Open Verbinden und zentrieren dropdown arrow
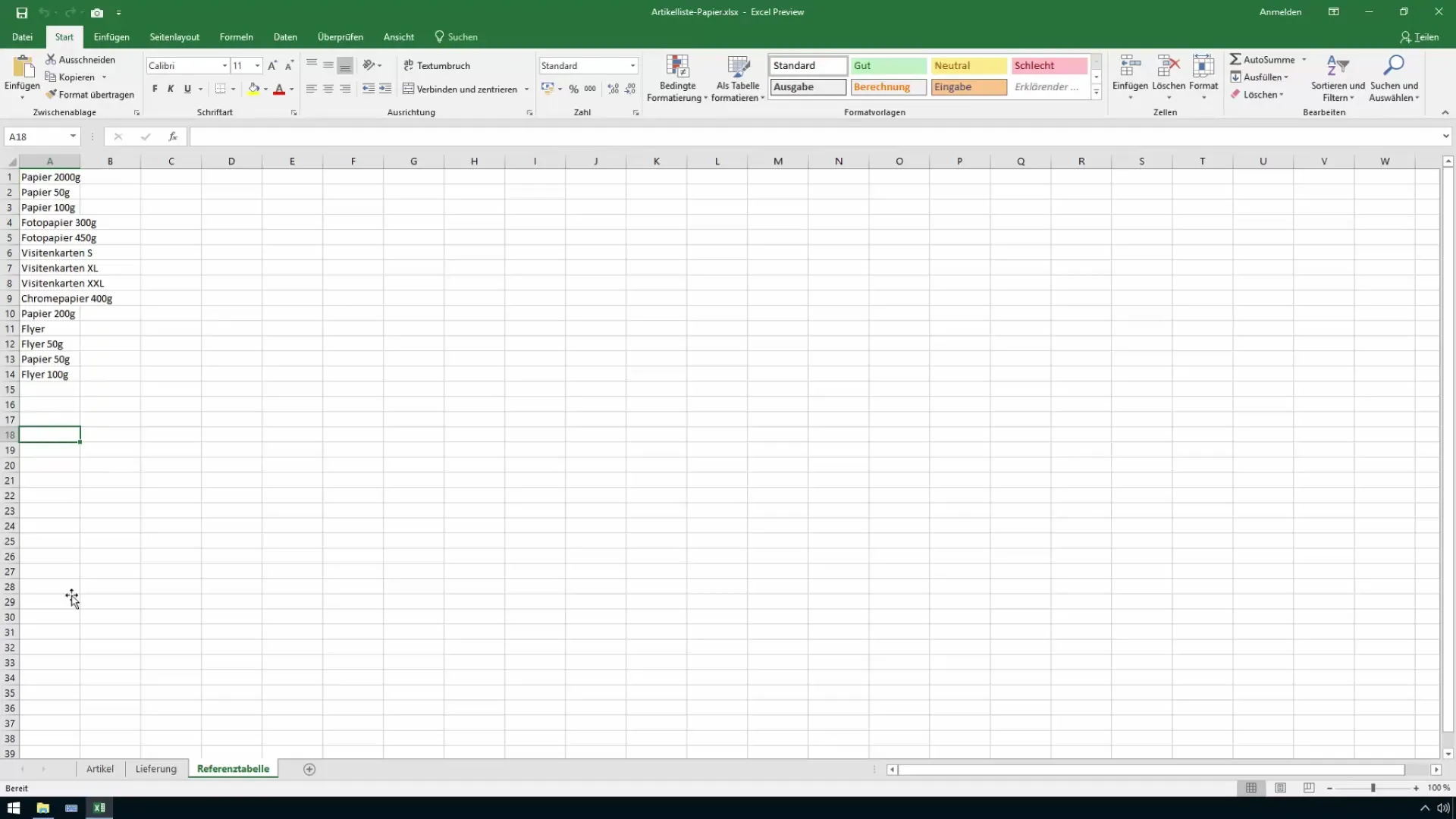 [526, 89]
